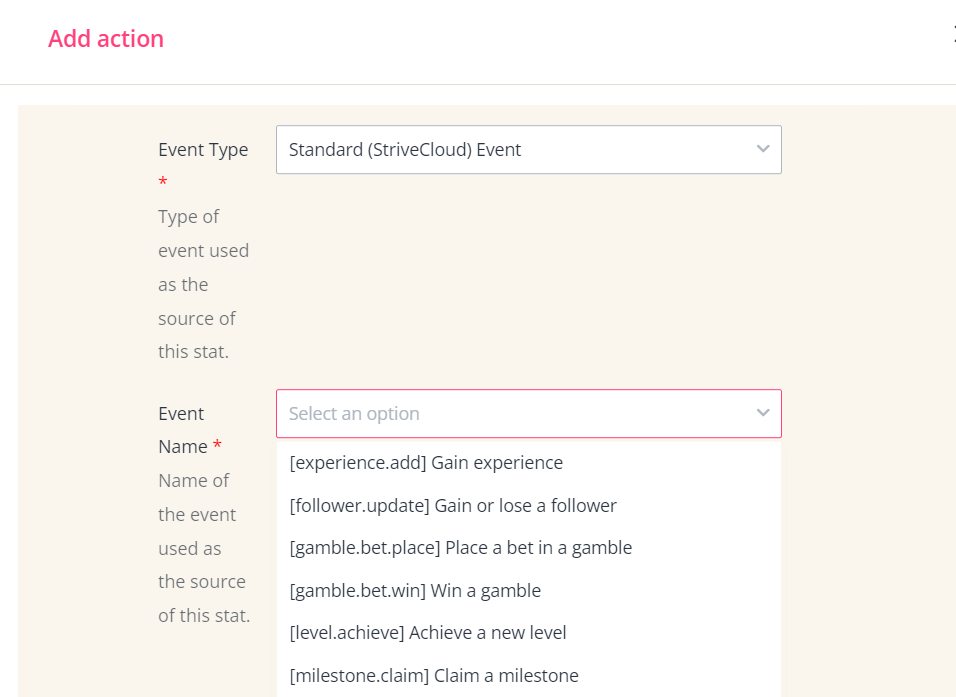Choose '[follower.update] Gain or lose a follower'
956x697 pixels.
453,506
